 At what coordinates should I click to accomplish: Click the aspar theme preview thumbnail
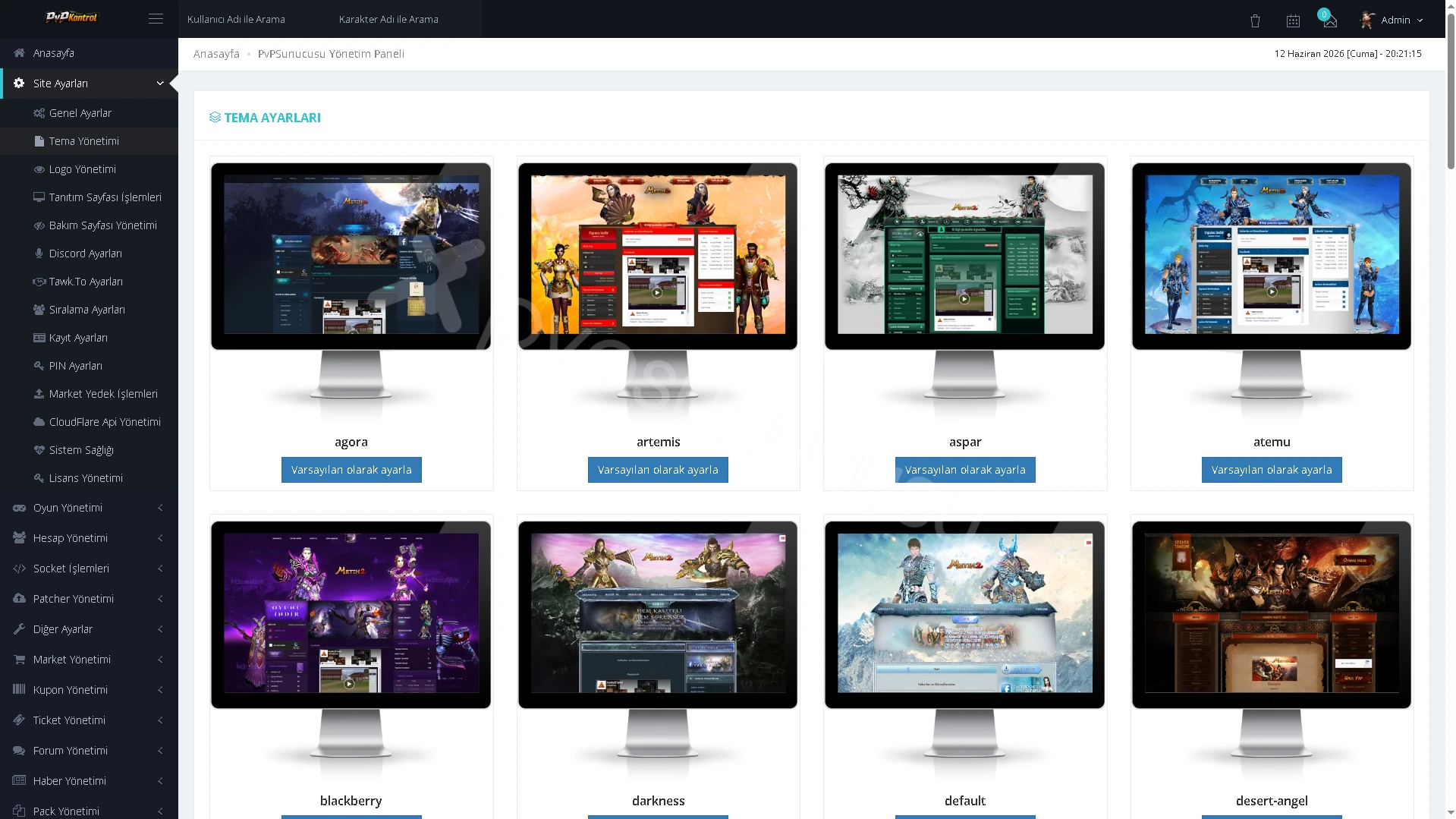point(965,292)
